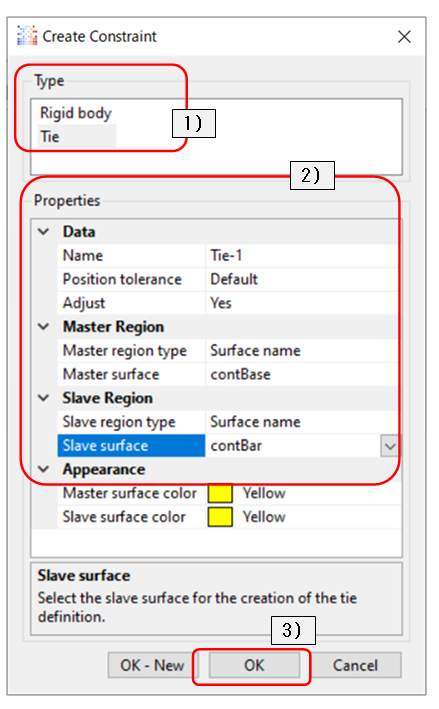The width and height of the screenshot is (439, 709).
Task: Confirm with the OK button
Action: coord(254,665)
